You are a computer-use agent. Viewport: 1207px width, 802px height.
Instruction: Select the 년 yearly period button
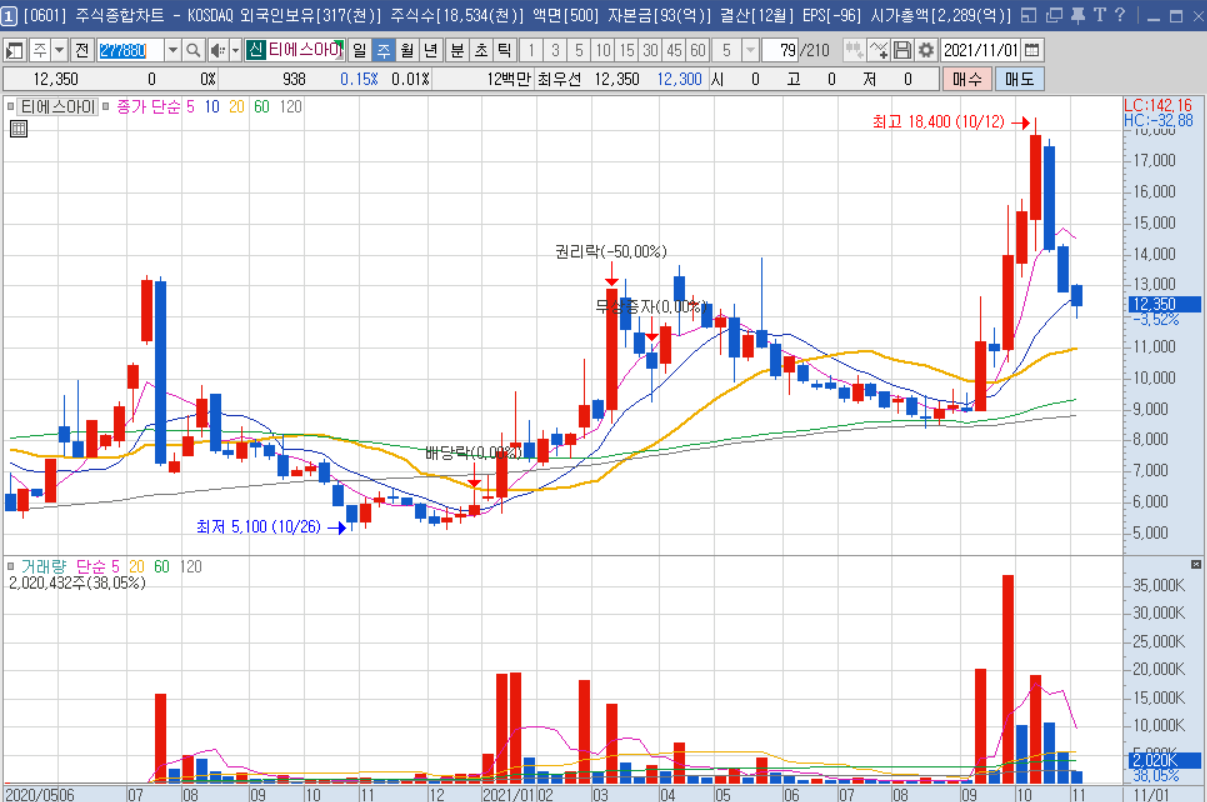point(431,50)
